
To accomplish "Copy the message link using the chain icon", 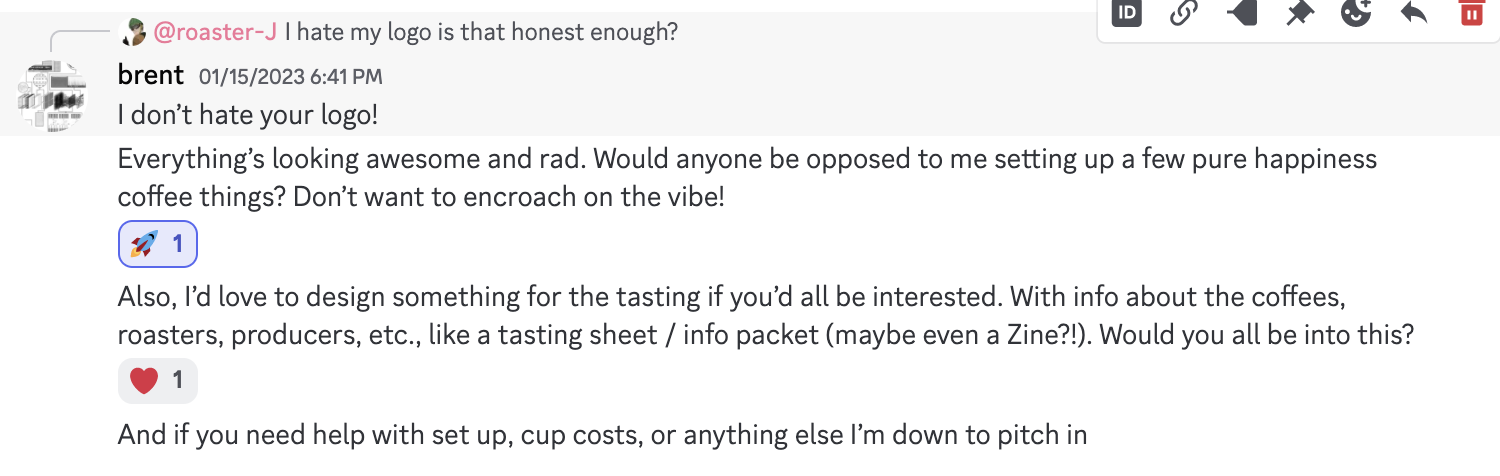I will (1184, 13).
